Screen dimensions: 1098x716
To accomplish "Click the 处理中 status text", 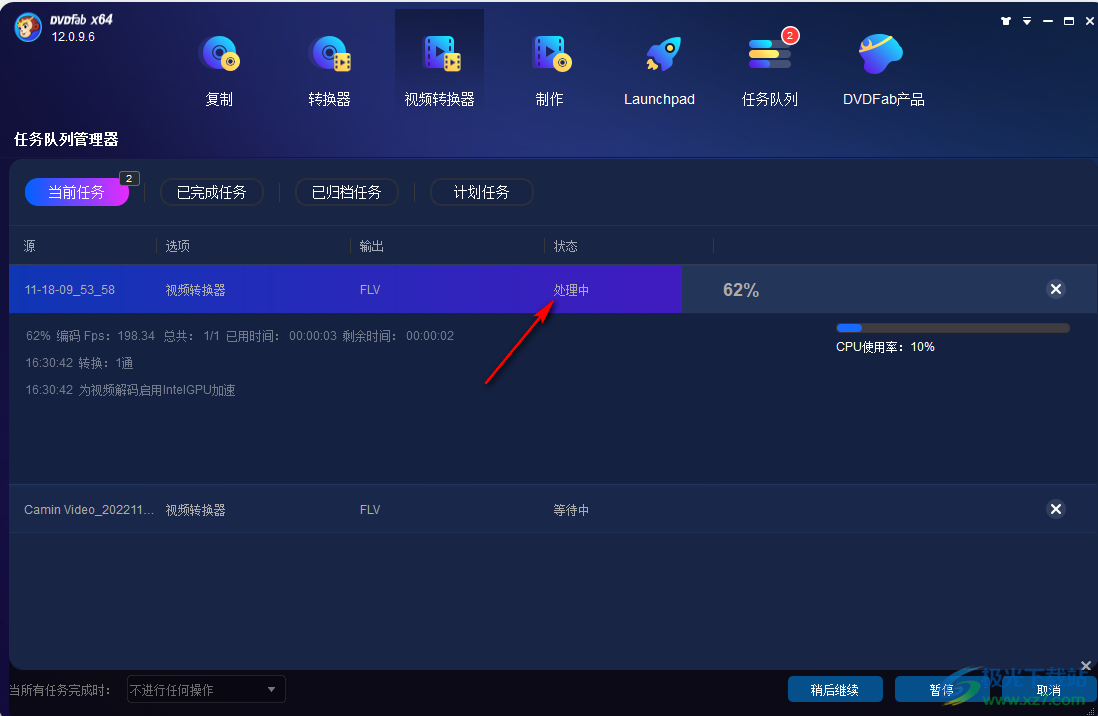I will tap(571, 290).
